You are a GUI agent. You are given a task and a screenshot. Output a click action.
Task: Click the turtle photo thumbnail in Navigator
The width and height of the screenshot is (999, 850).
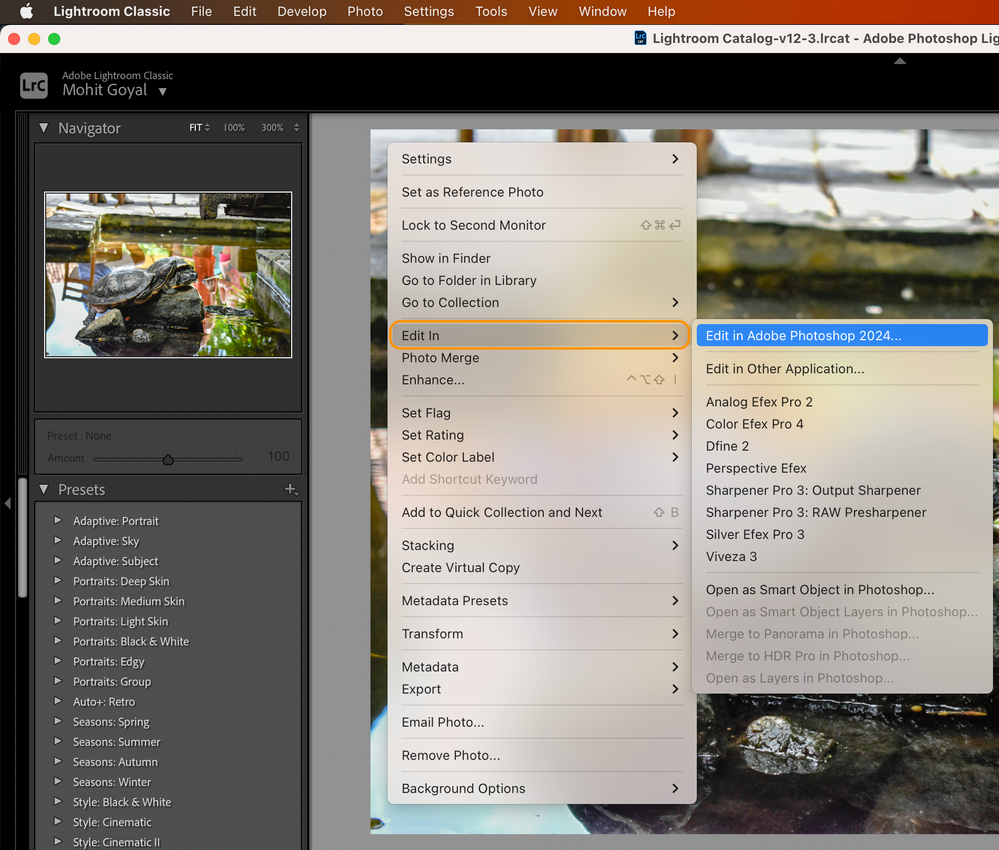click(167, 274)
